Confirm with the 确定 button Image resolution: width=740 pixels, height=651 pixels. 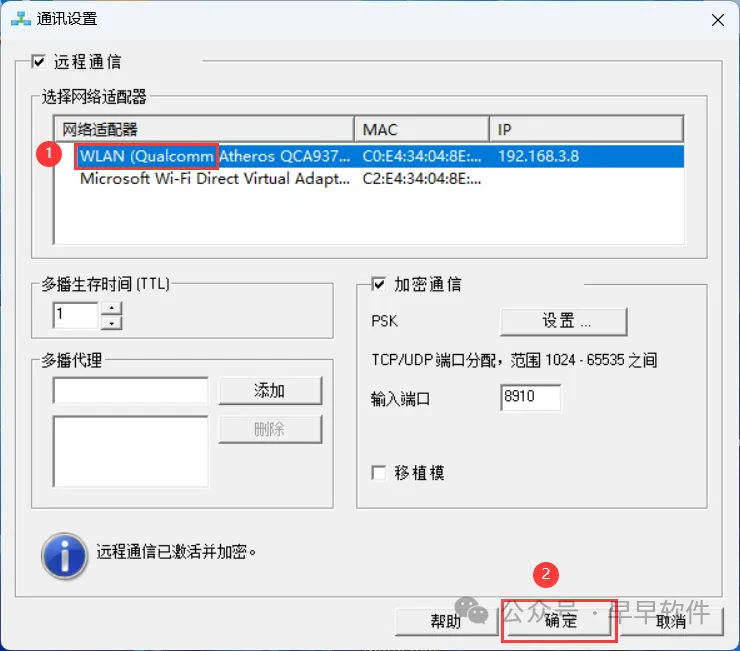[x=560, y=621]
